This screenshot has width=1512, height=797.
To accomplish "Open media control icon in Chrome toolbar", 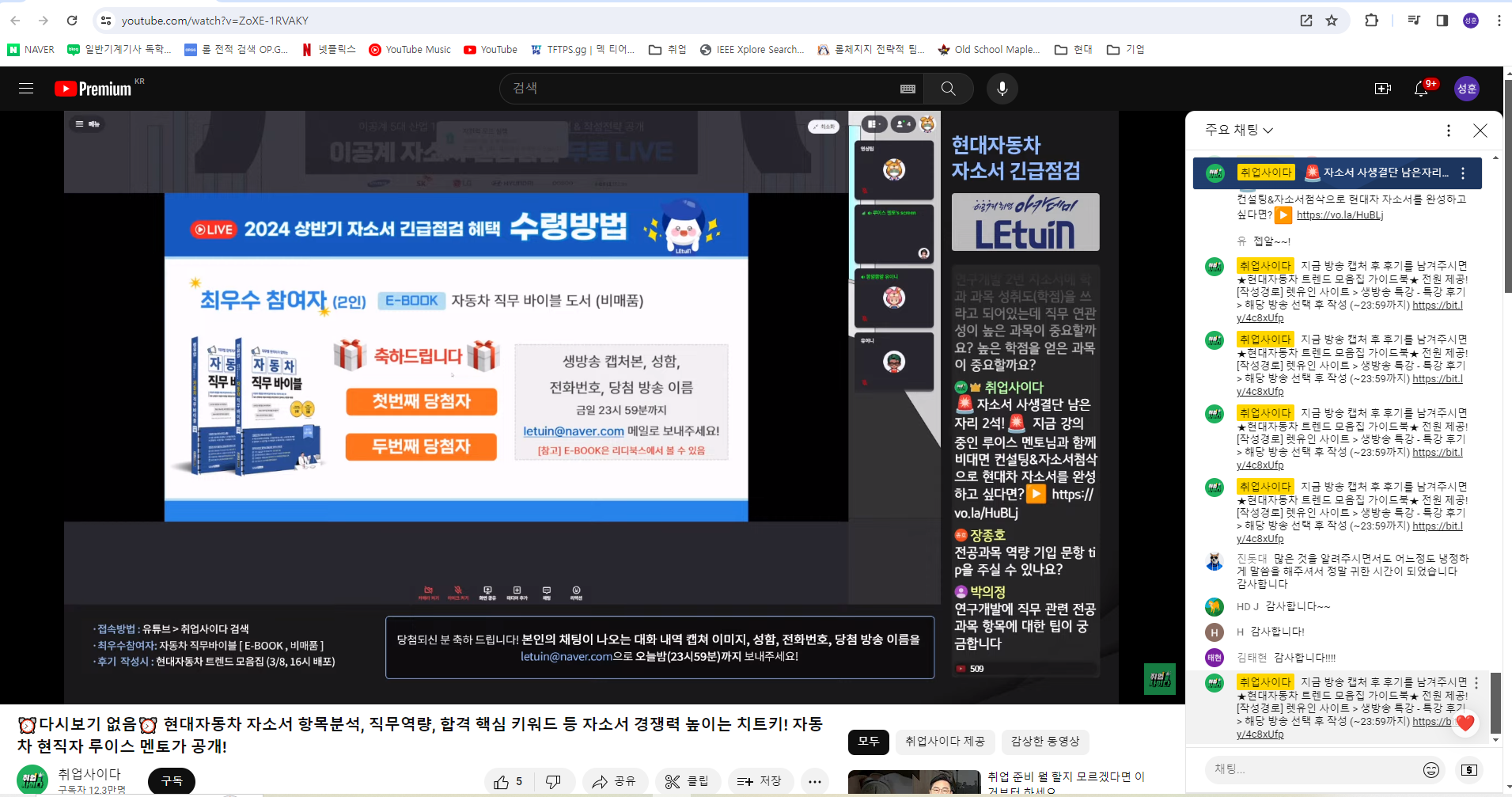I will pos(1414,21).
